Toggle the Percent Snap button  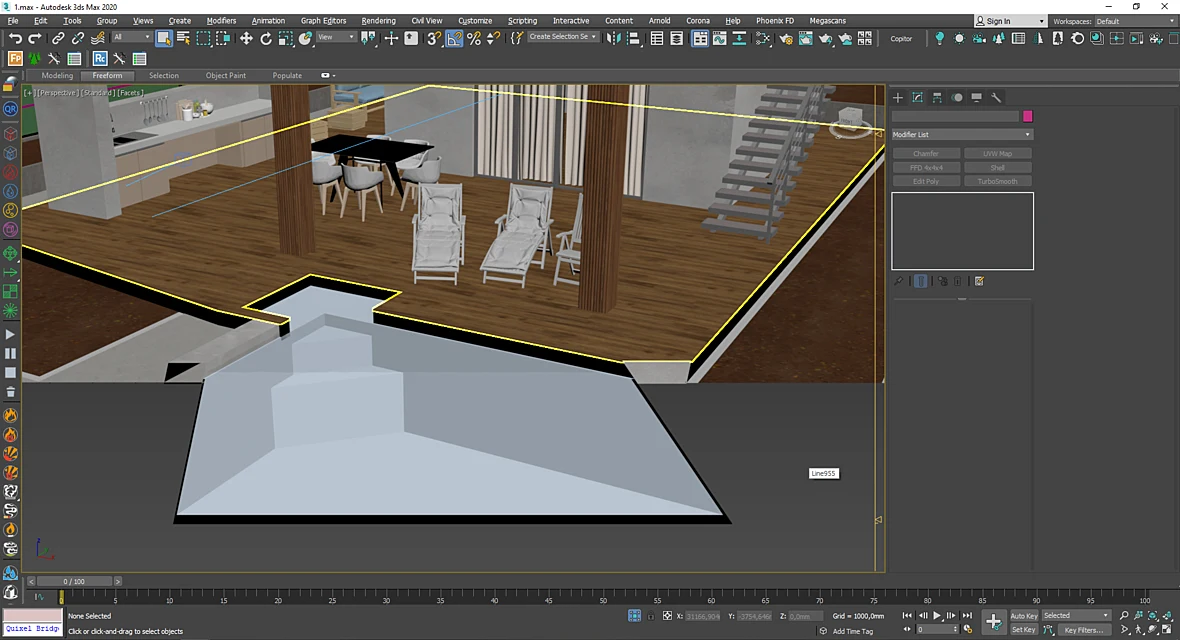(473, 38)
